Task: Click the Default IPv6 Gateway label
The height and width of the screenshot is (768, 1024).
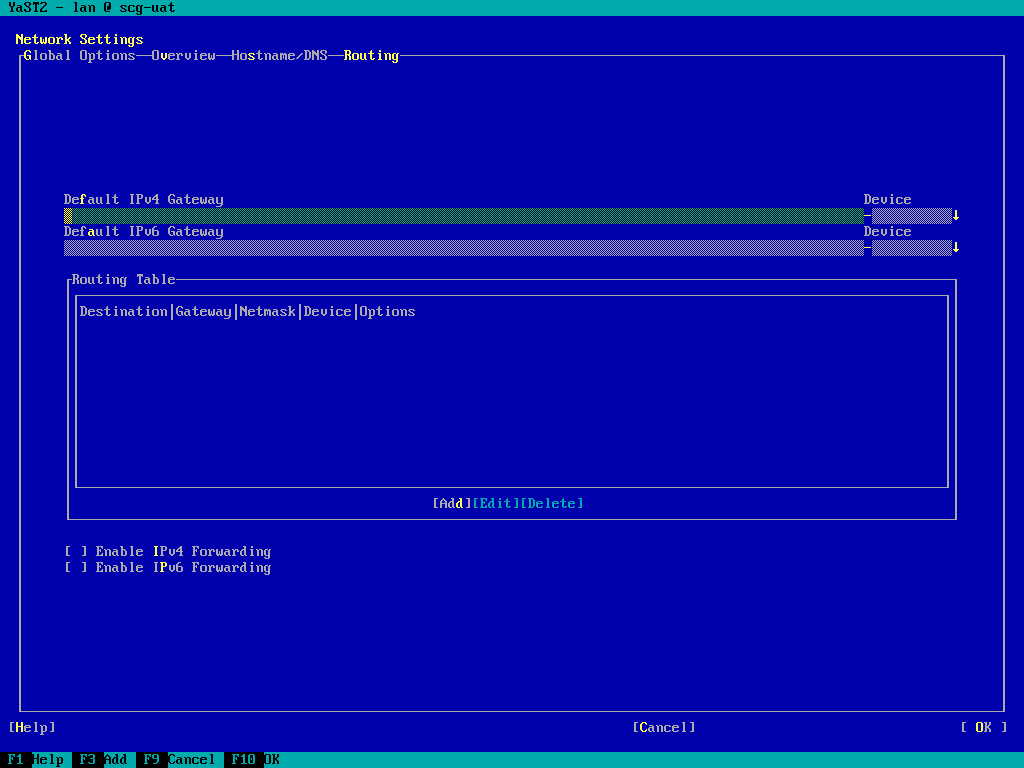Action: (x=144, y=232)
